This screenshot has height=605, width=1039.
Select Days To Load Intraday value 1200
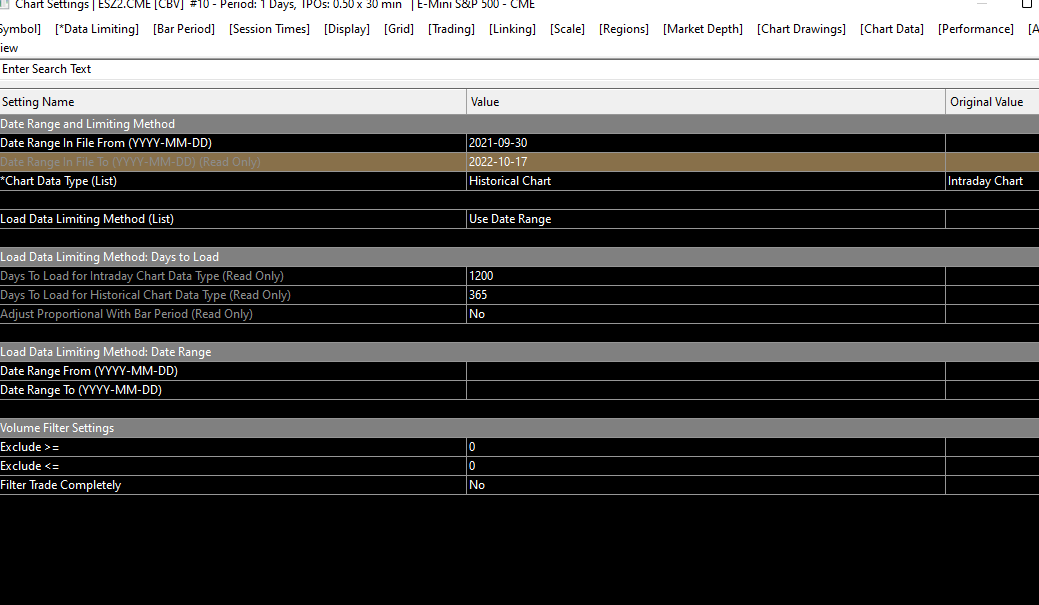pos(706,276)
